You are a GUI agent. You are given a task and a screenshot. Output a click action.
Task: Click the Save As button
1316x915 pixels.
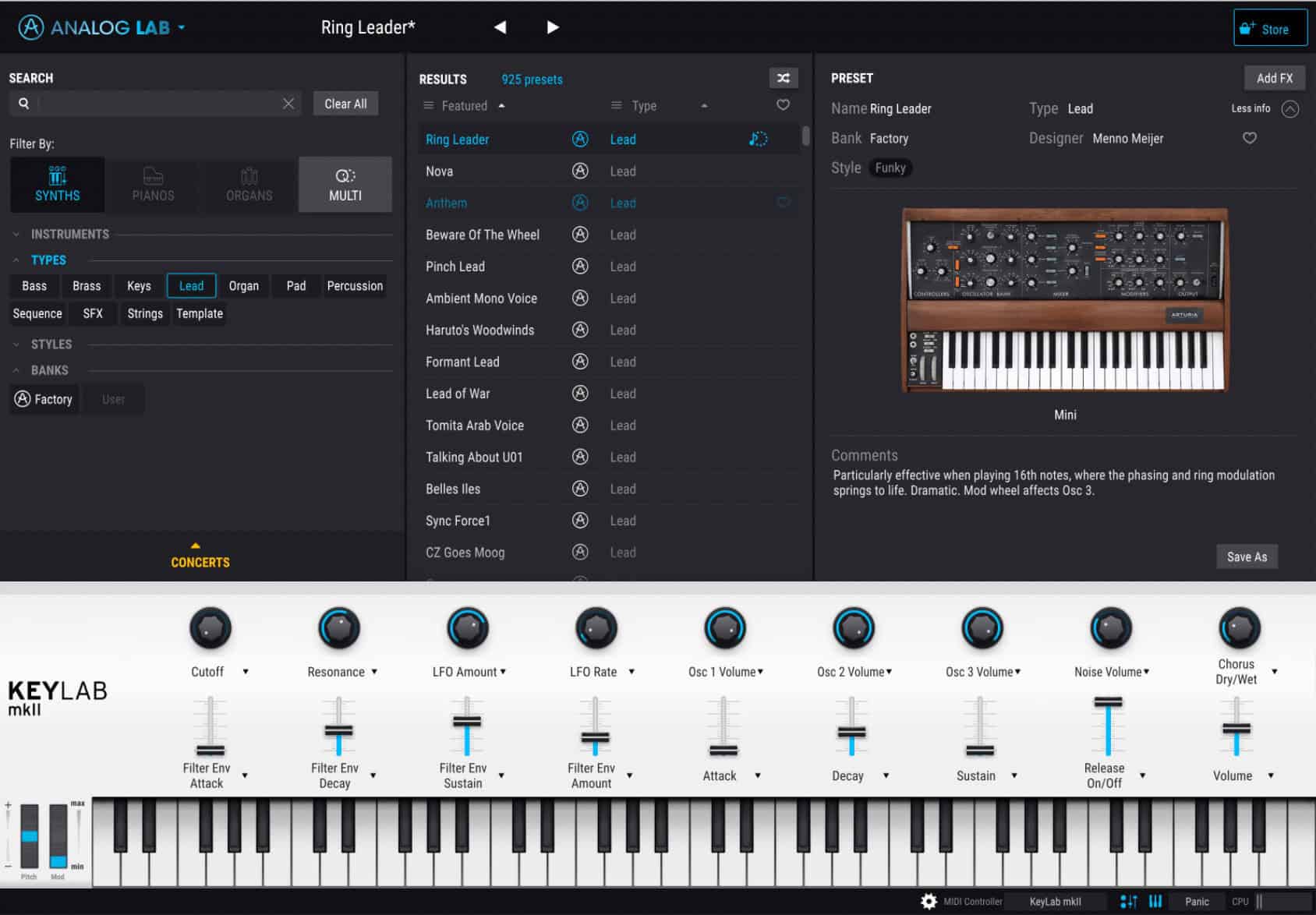pos(1247,556)
